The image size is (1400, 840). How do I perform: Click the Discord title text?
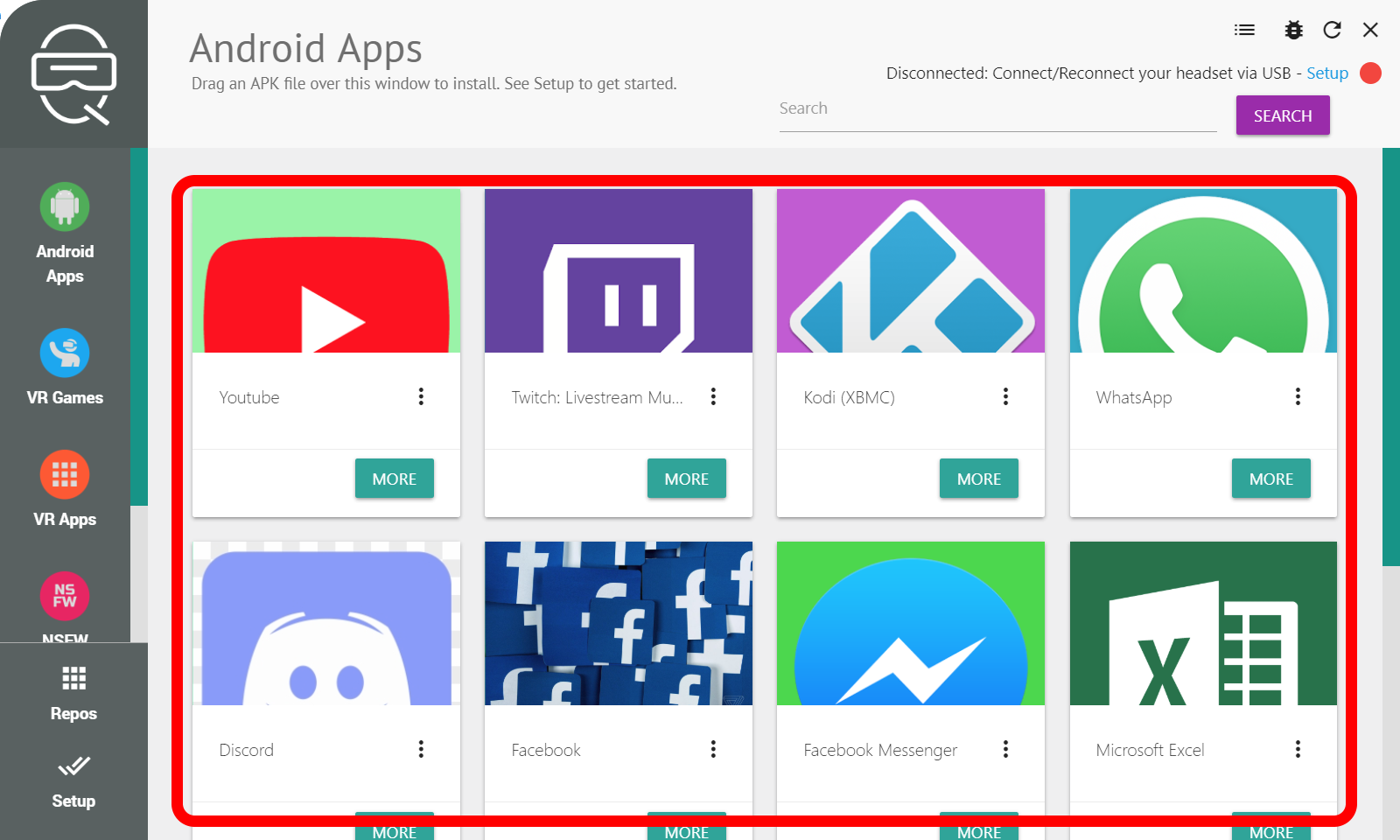(x=246, y=750)
